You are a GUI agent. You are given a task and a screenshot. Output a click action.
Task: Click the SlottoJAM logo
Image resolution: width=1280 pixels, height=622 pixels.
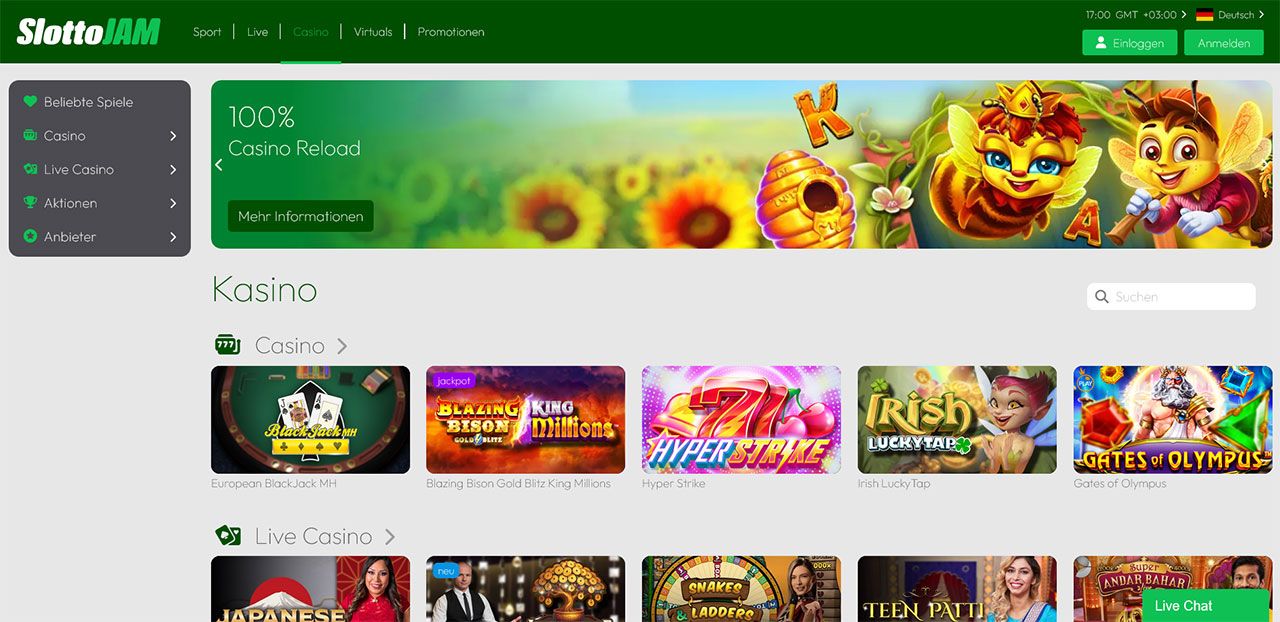click(88, 32)
